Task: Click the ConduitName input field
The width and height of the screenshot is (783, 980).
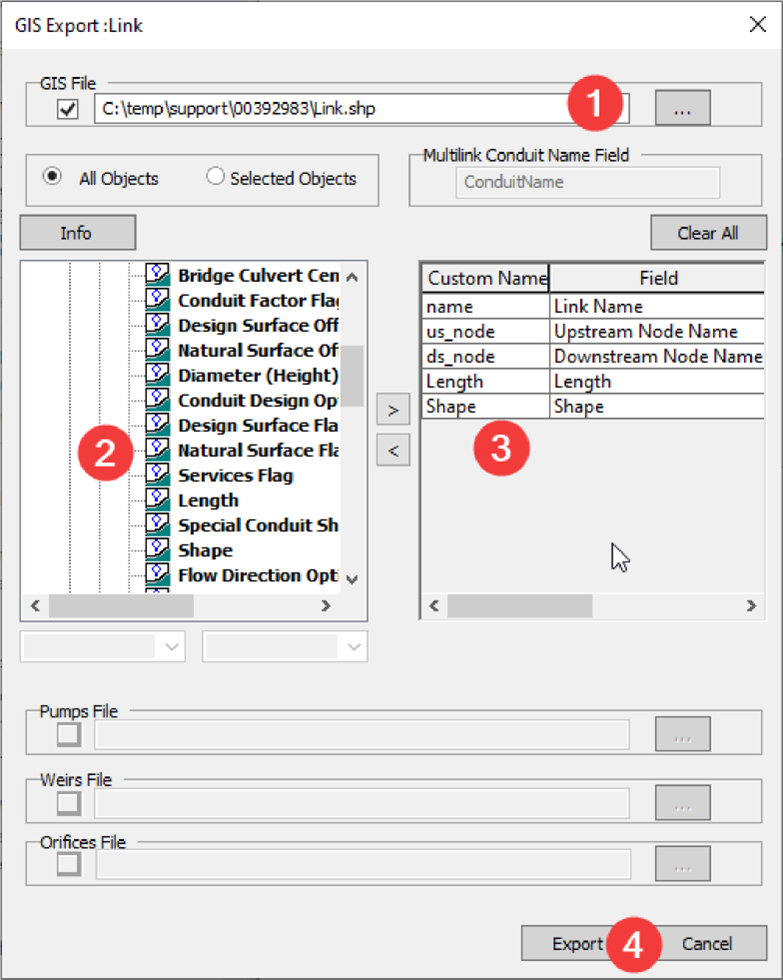Action: click(588, 182)
